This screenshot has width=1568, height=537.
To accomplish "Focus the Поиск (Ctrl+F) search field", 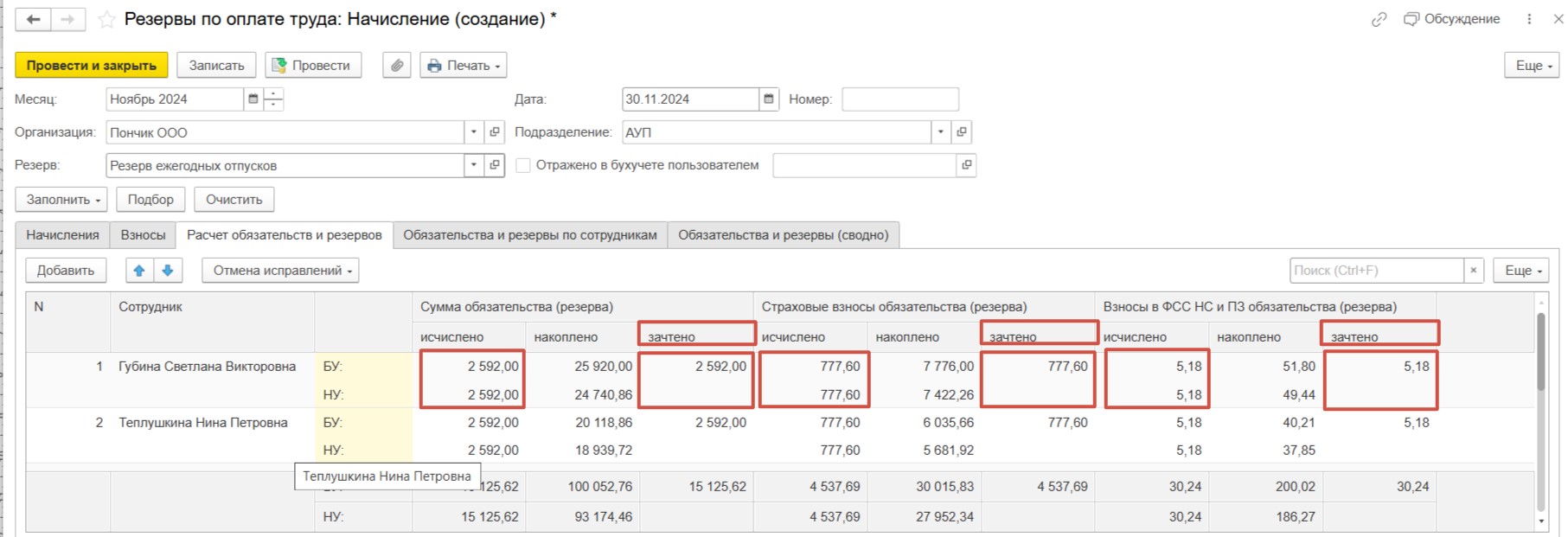I will click(x=1377, y=271).
